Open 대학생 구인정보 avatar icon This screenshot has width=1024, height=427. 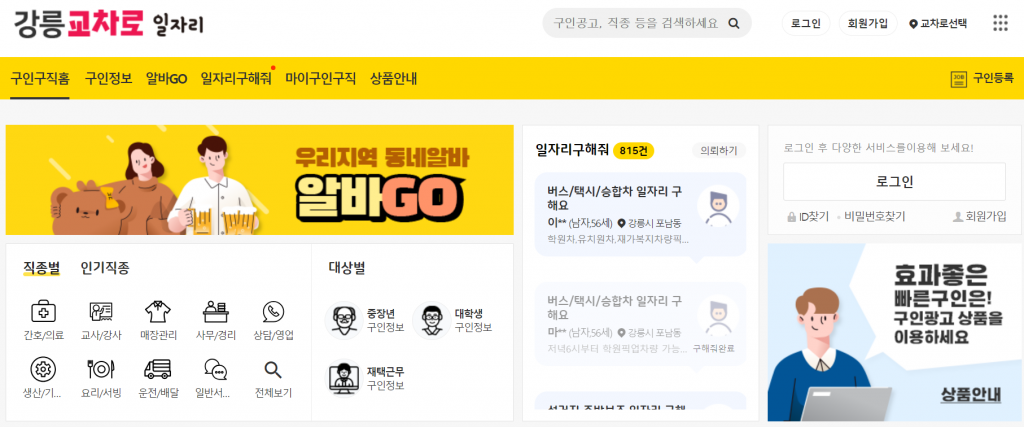tap(431, 320)
